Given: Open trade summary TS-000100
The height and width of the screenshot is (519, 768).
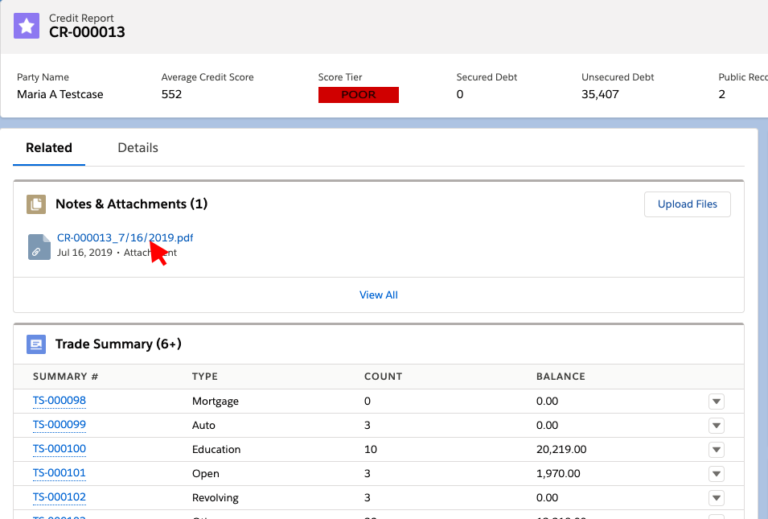Looking at the screenshot, I should [59, 448].
